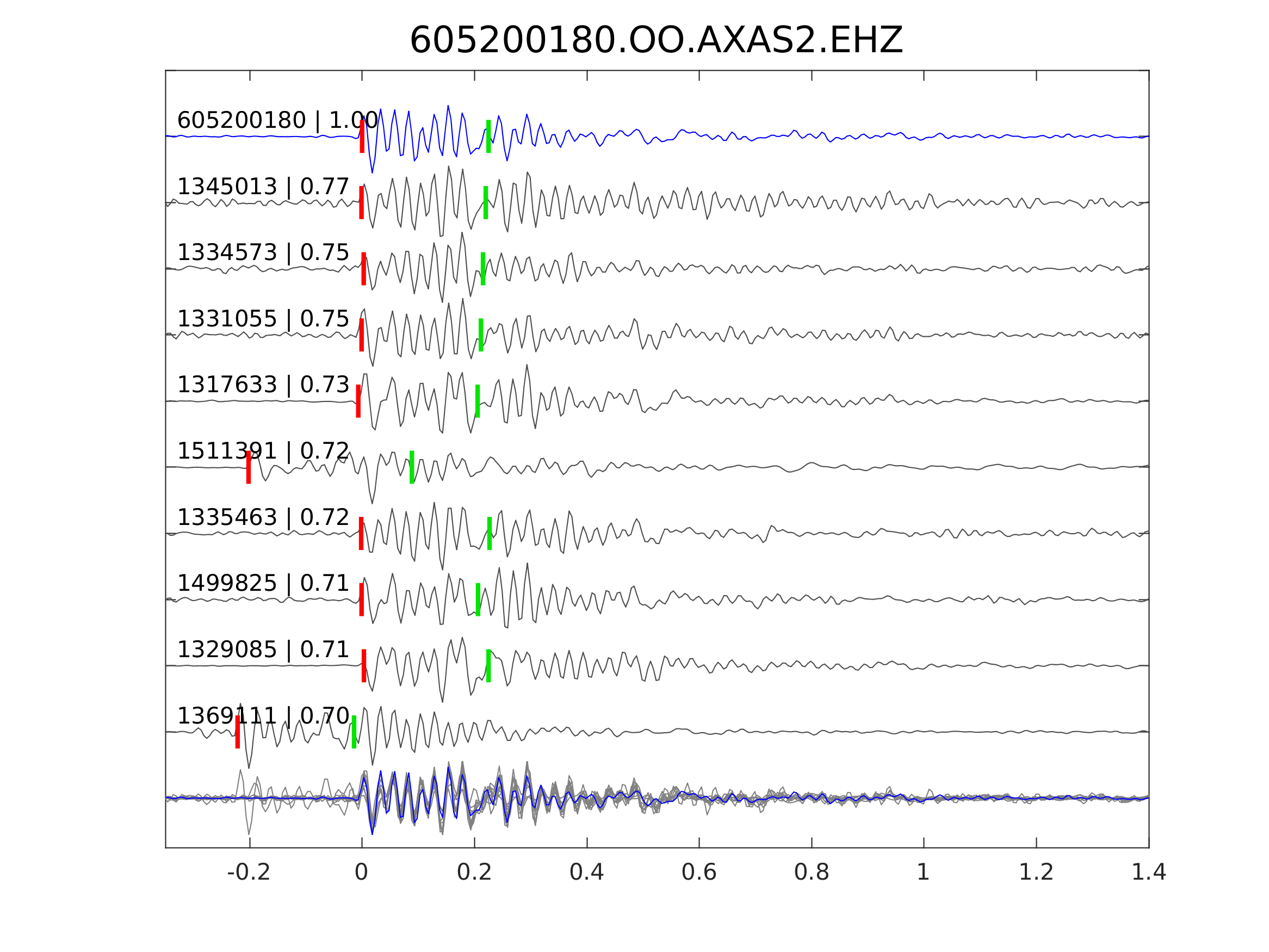Screen dimensions: 1269x952
Task: Click the x-axis tick label -0.2
Action: pos(249,873)
